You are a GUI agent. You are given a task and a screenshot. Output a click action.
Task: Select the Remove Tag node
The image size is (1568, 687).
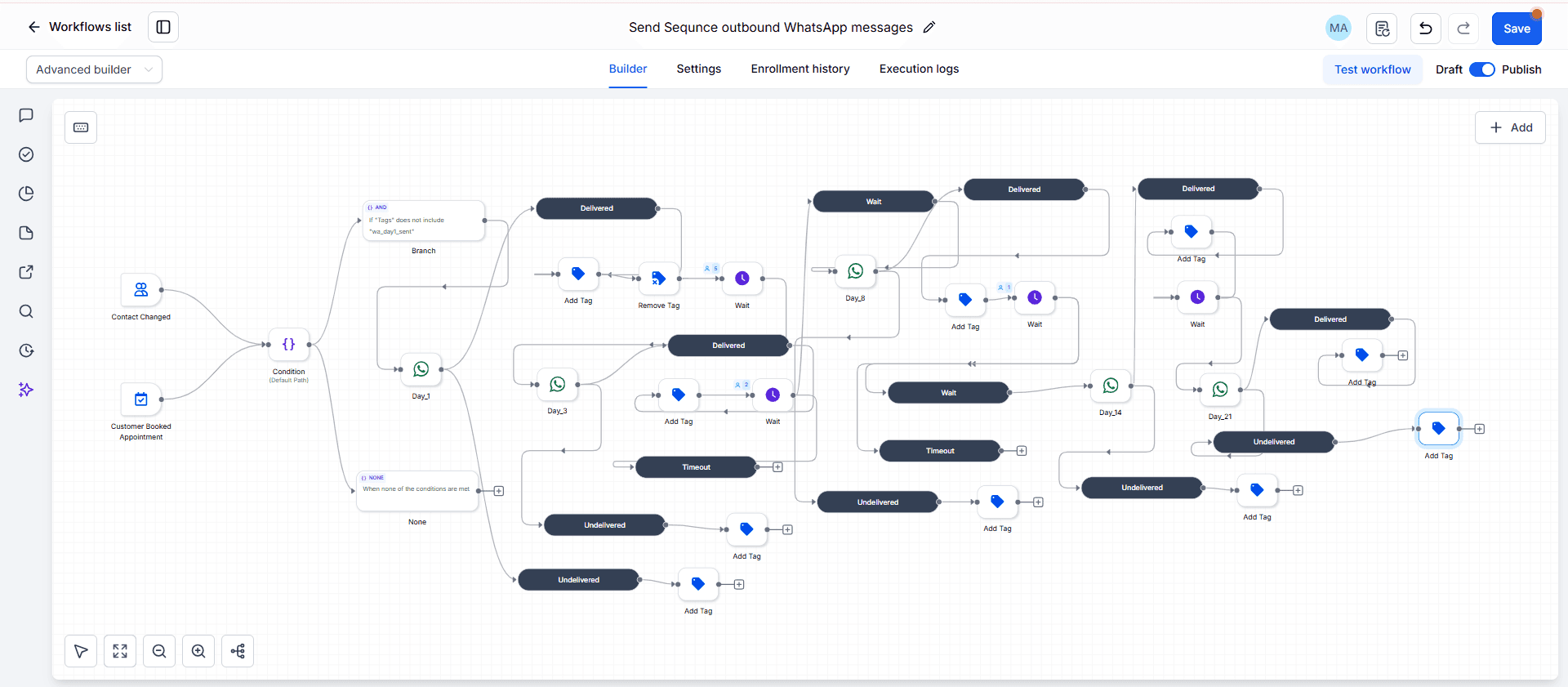(659, 279)
